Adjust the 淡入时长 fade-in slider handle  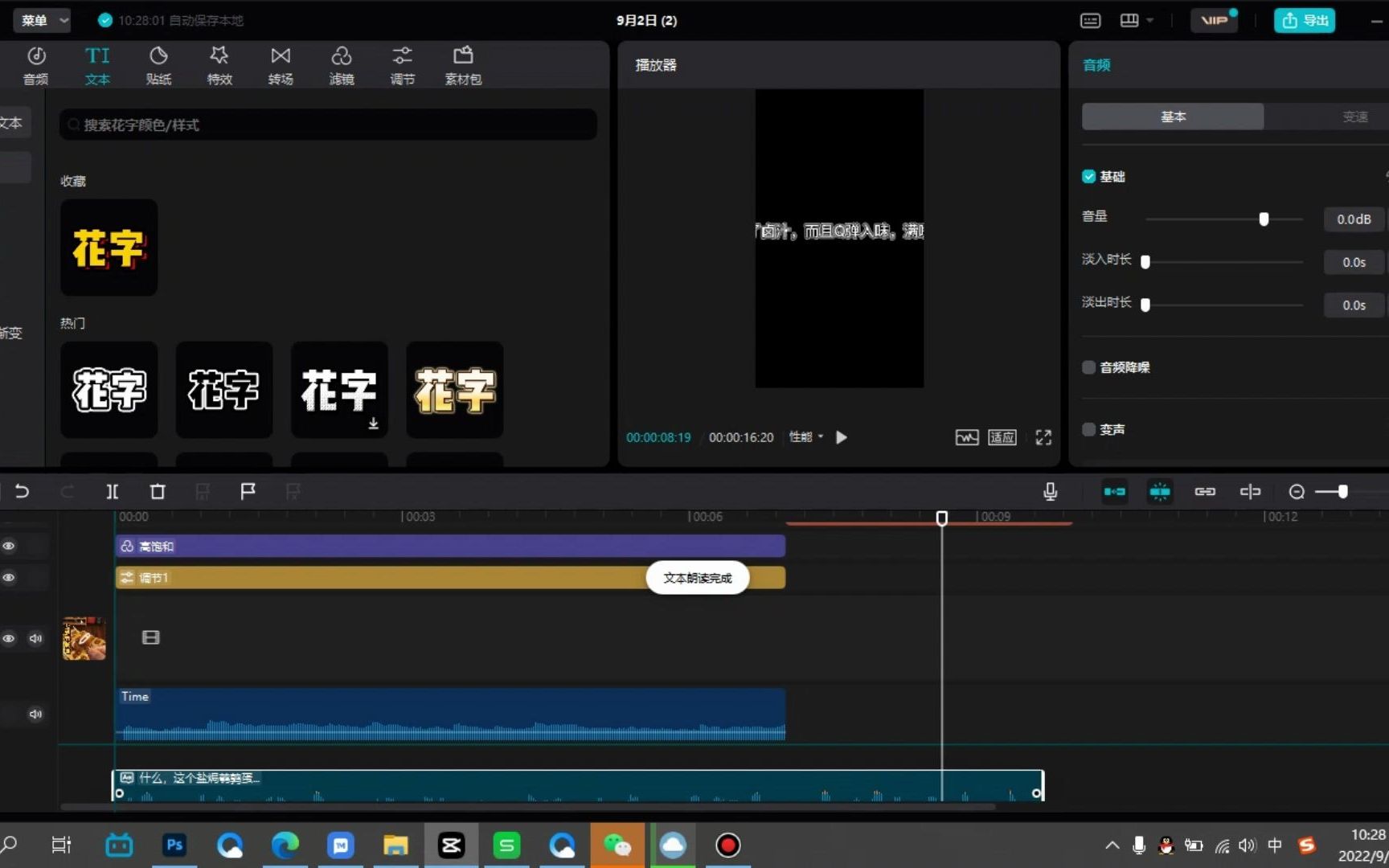point(1145,262)
